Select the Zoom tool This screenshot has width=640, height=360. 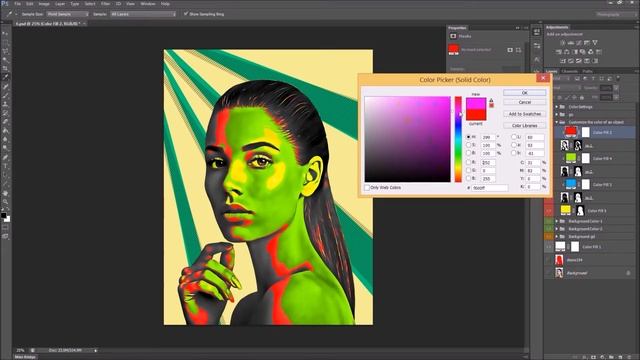[5, 202]
